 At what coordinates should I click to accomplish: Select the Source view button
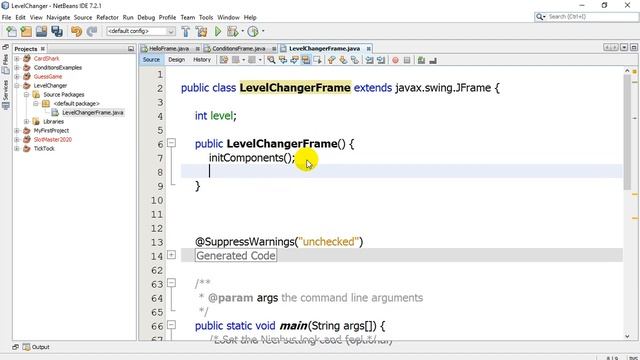(x=151, y=60)
